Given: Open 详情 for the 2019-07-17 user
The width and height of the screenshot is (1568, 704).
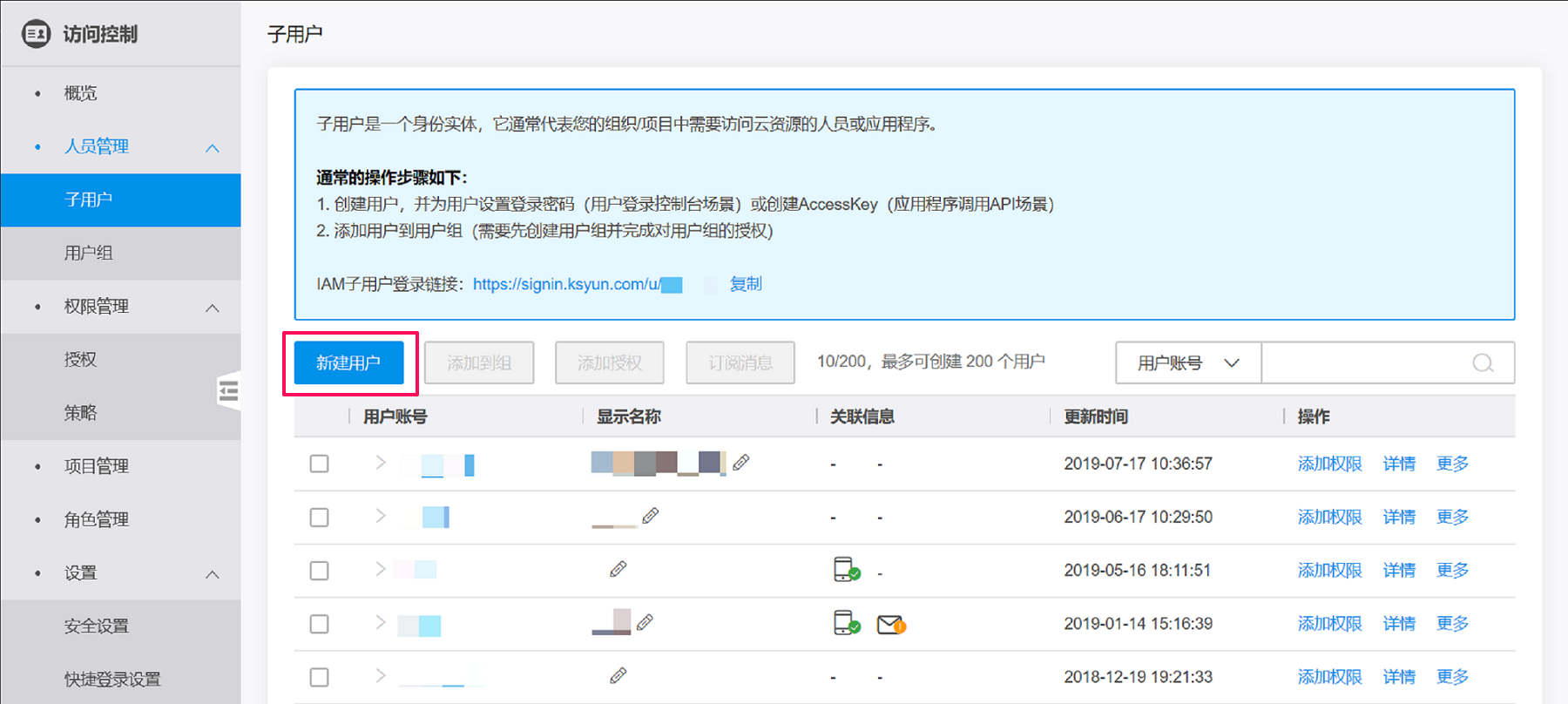Looking at the screenshot, I should click(1399, 464).
